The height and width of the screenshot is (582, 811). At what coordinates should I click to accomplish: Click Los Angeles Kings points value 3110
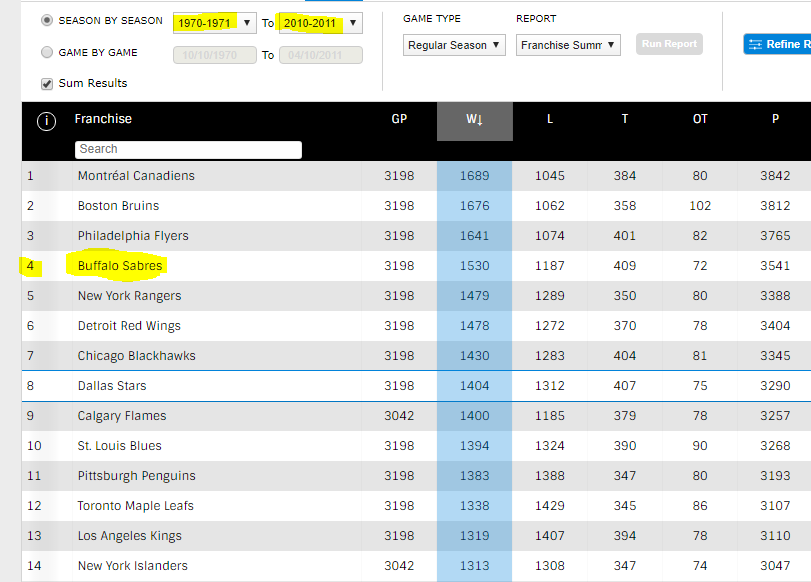tap(775, 536)
